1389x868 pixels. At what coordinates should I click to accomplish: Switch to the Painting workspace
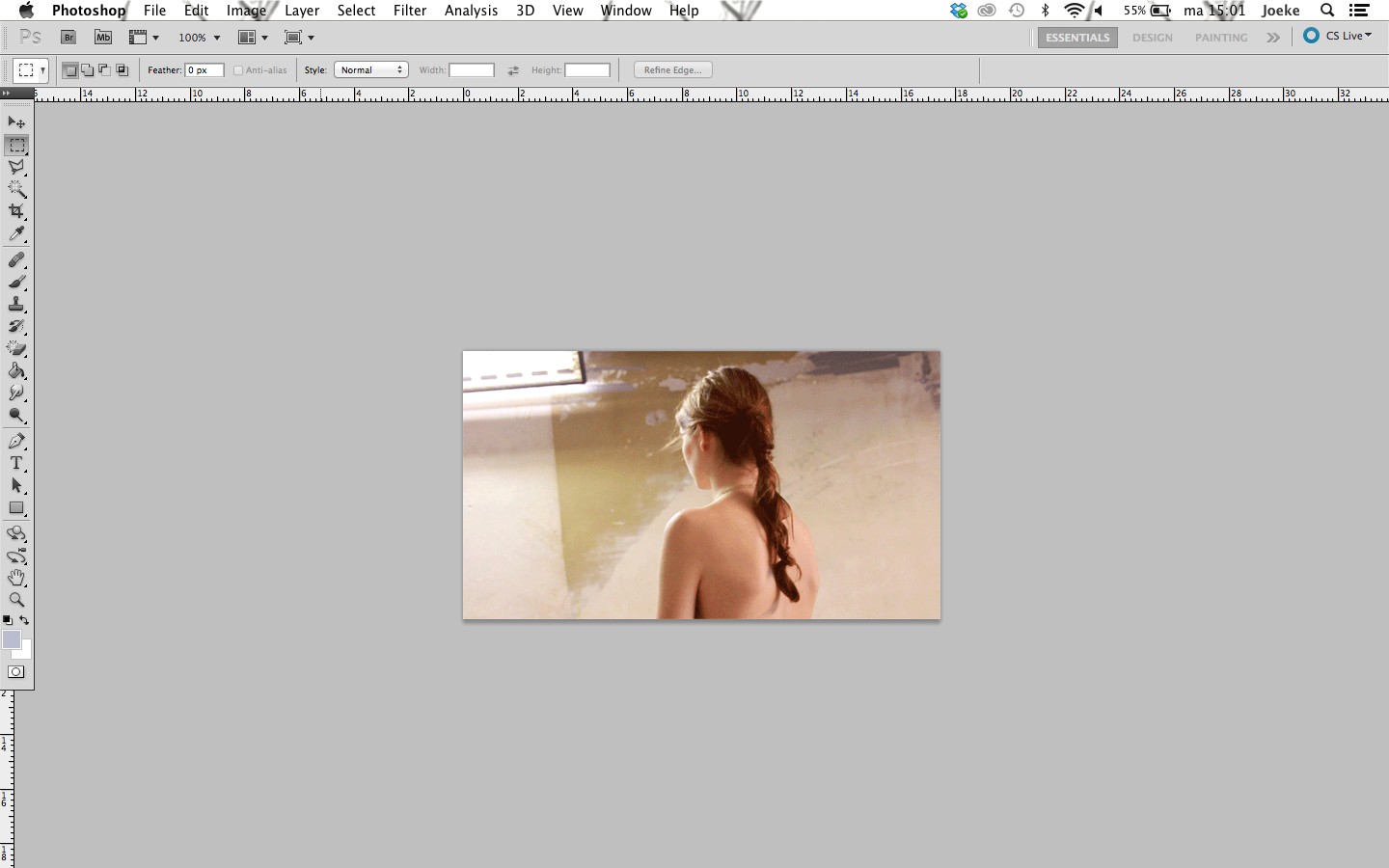point(1221,38)
